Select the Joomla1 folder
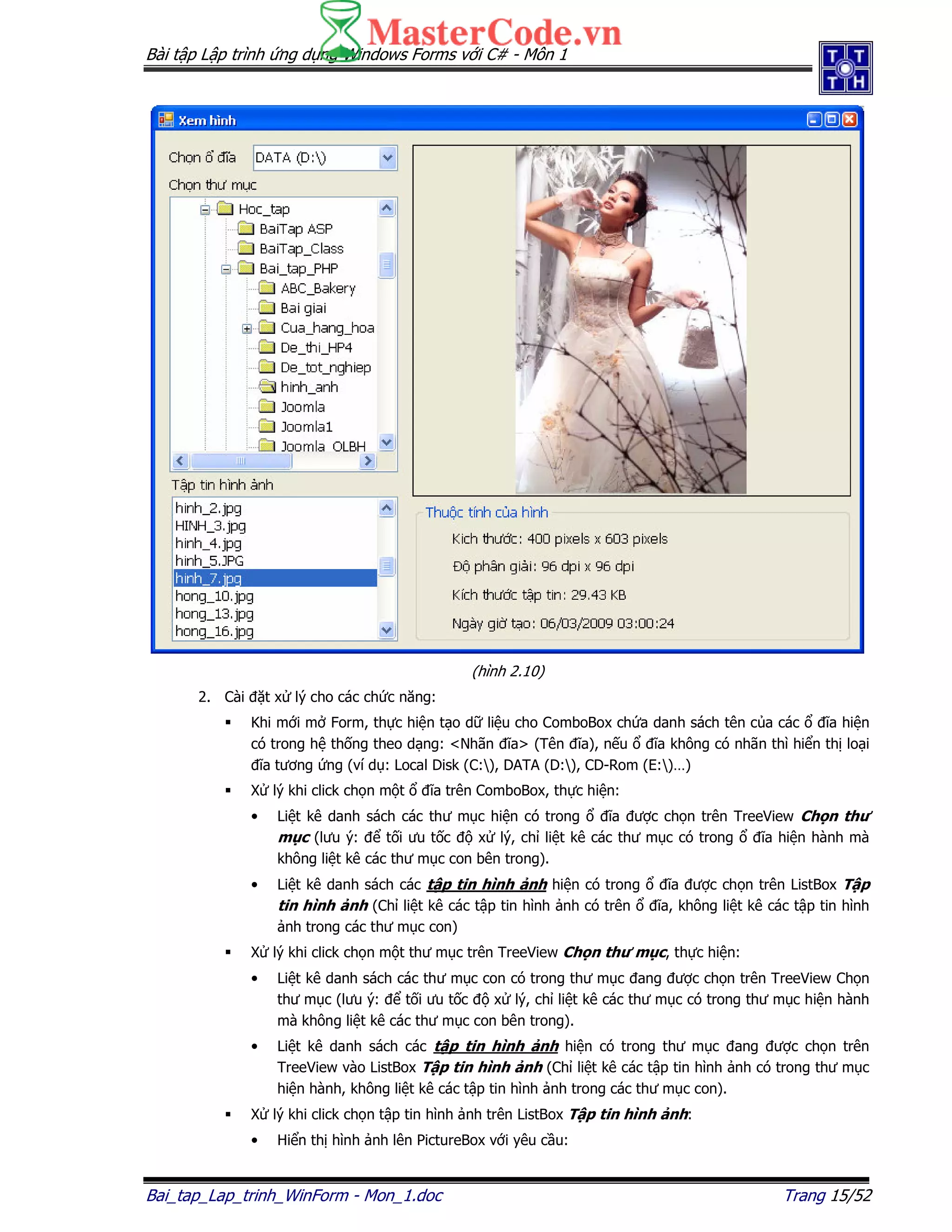952x1232 pixels. (306, 426)
